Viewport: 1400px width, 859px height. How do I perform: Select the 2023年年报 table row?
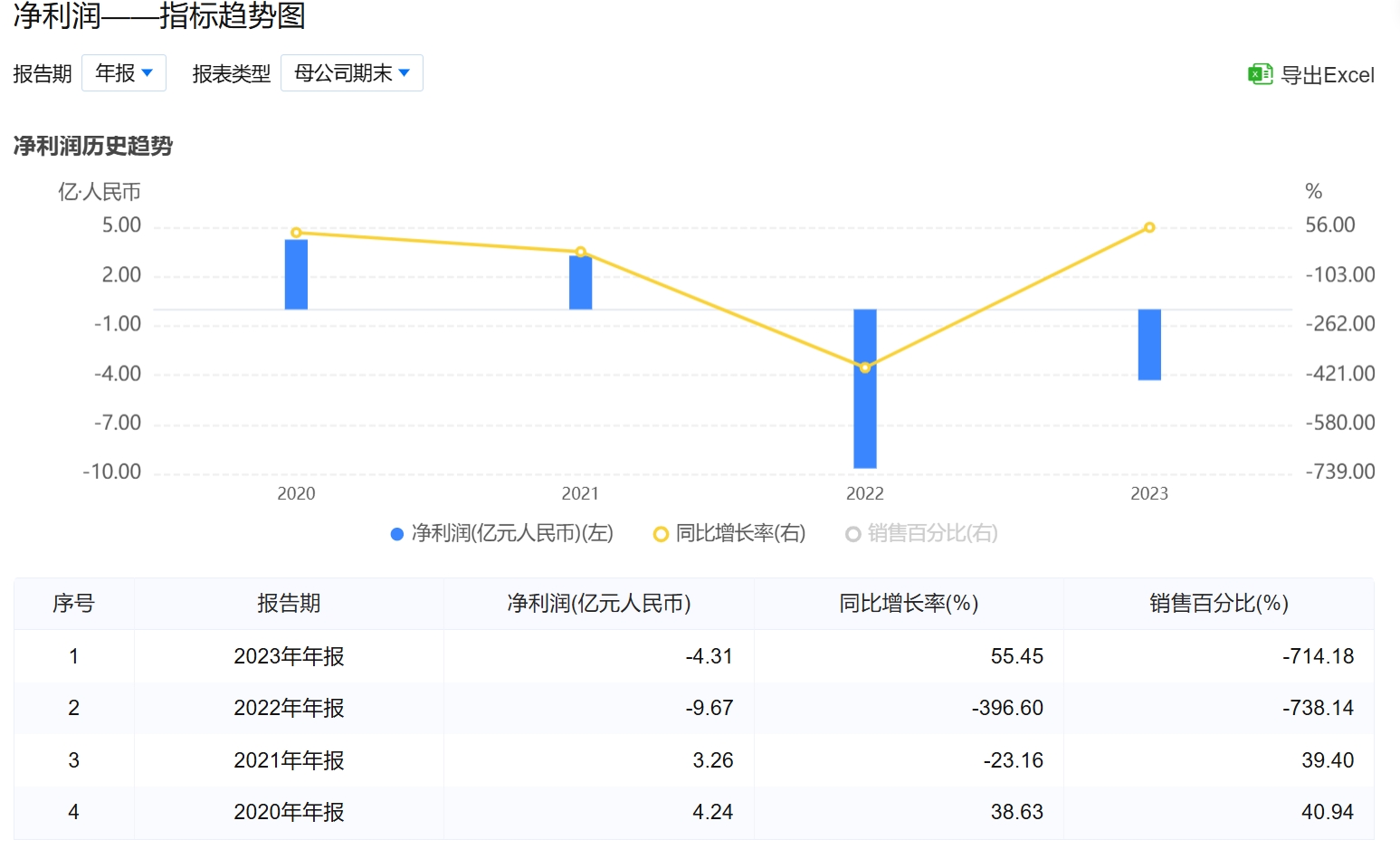289,656
